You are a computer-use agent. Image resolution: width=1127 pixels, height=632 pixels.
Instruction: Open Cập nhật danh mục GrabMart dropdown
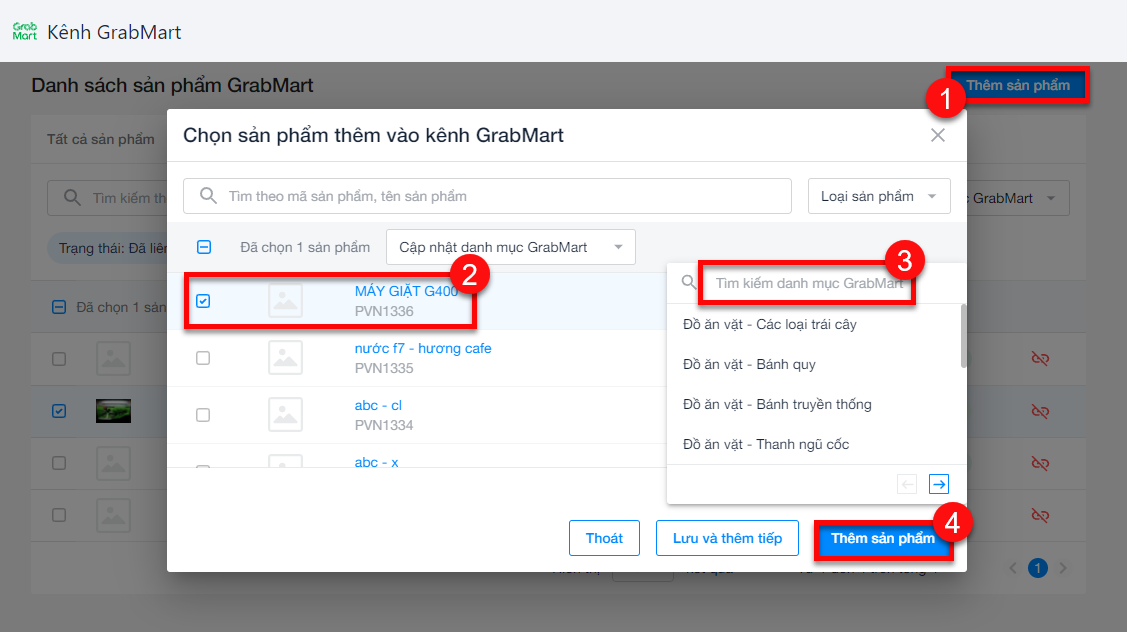click(x=511, y=247)
